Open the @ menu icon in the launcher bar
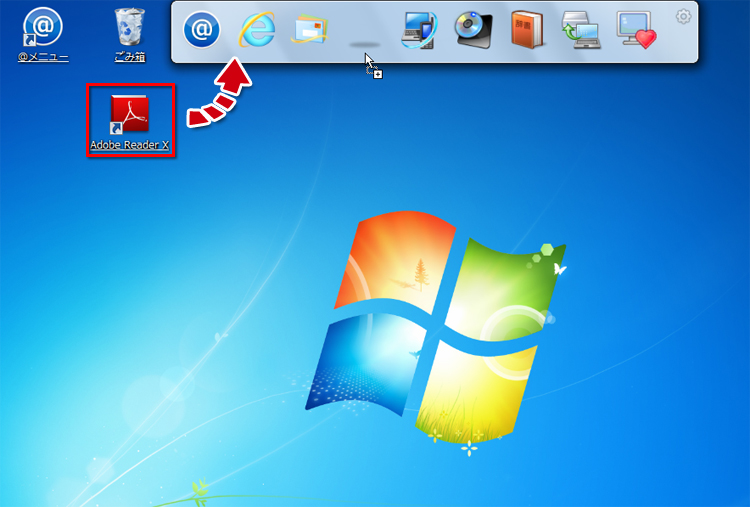This screenshot has height=507, width=750. [201, 30]
